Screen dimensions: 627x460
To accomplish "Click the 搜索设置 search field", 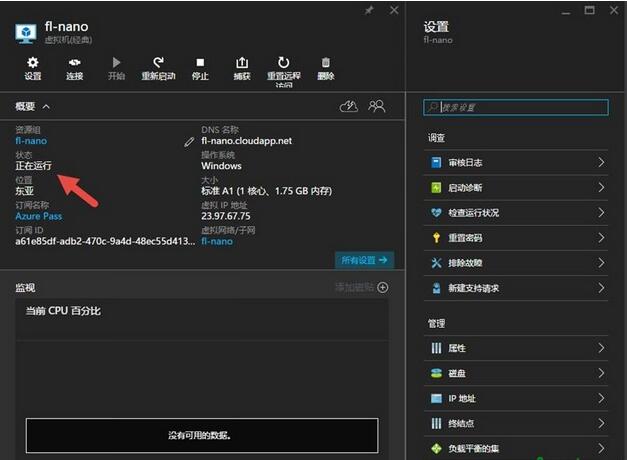I will 516,107.
